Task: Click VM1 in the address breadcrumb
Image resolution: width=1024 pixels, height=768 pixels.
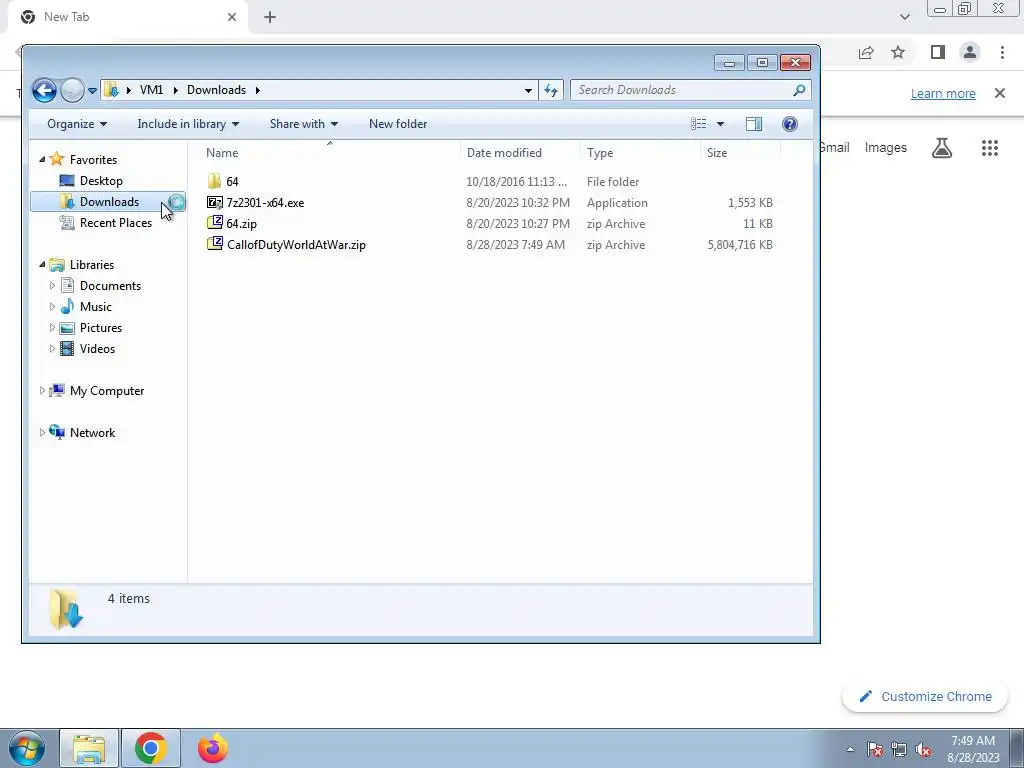Action: (x=152, y=90)
